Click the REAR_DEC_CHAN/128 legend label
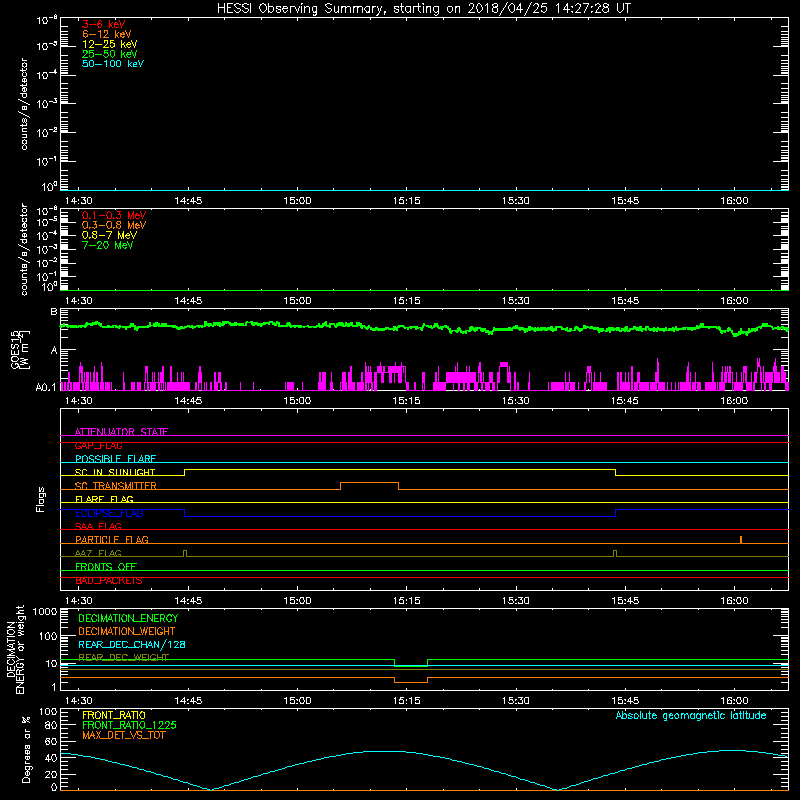This screenshot has height=800, width=800. click(132, 645)
